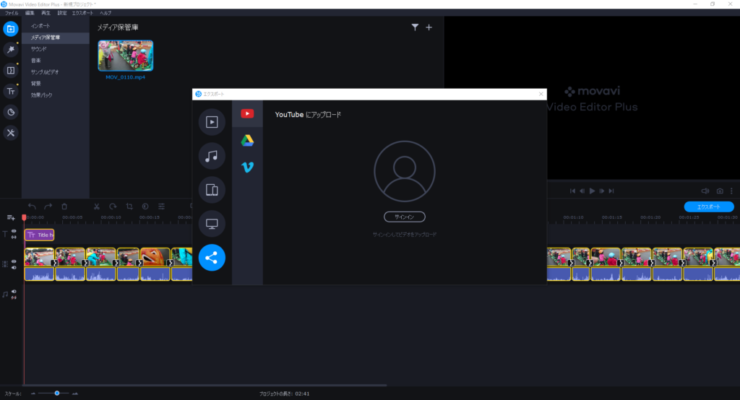Split clip with scissors icon
This screenshot has width=740, height=400.
pos(97,206)
